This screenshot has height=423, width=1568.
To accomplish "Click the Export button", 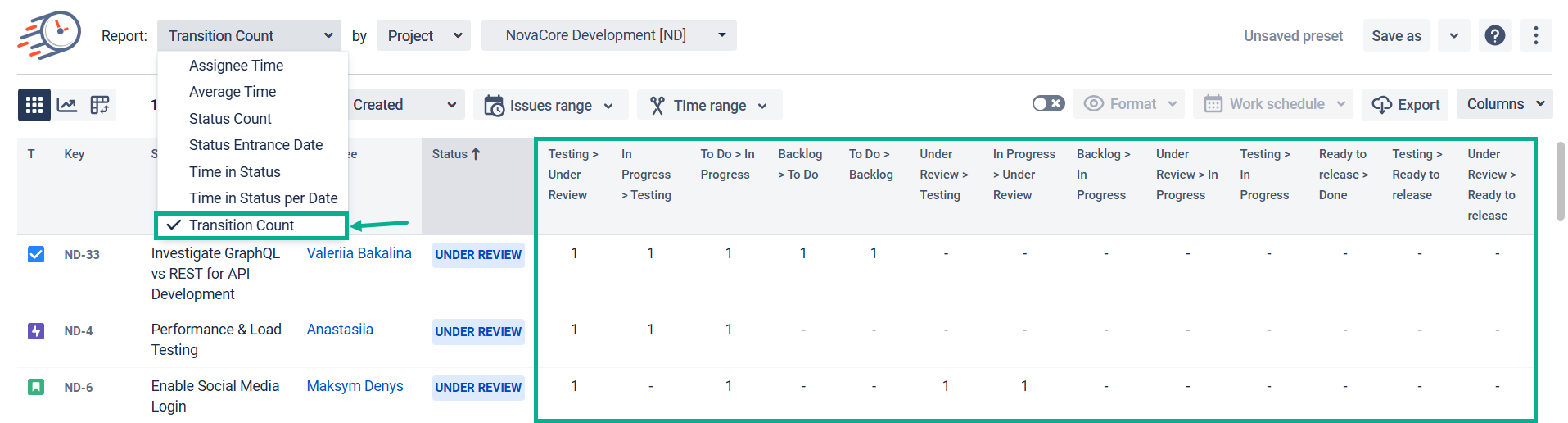I will tap(1405, 105).
